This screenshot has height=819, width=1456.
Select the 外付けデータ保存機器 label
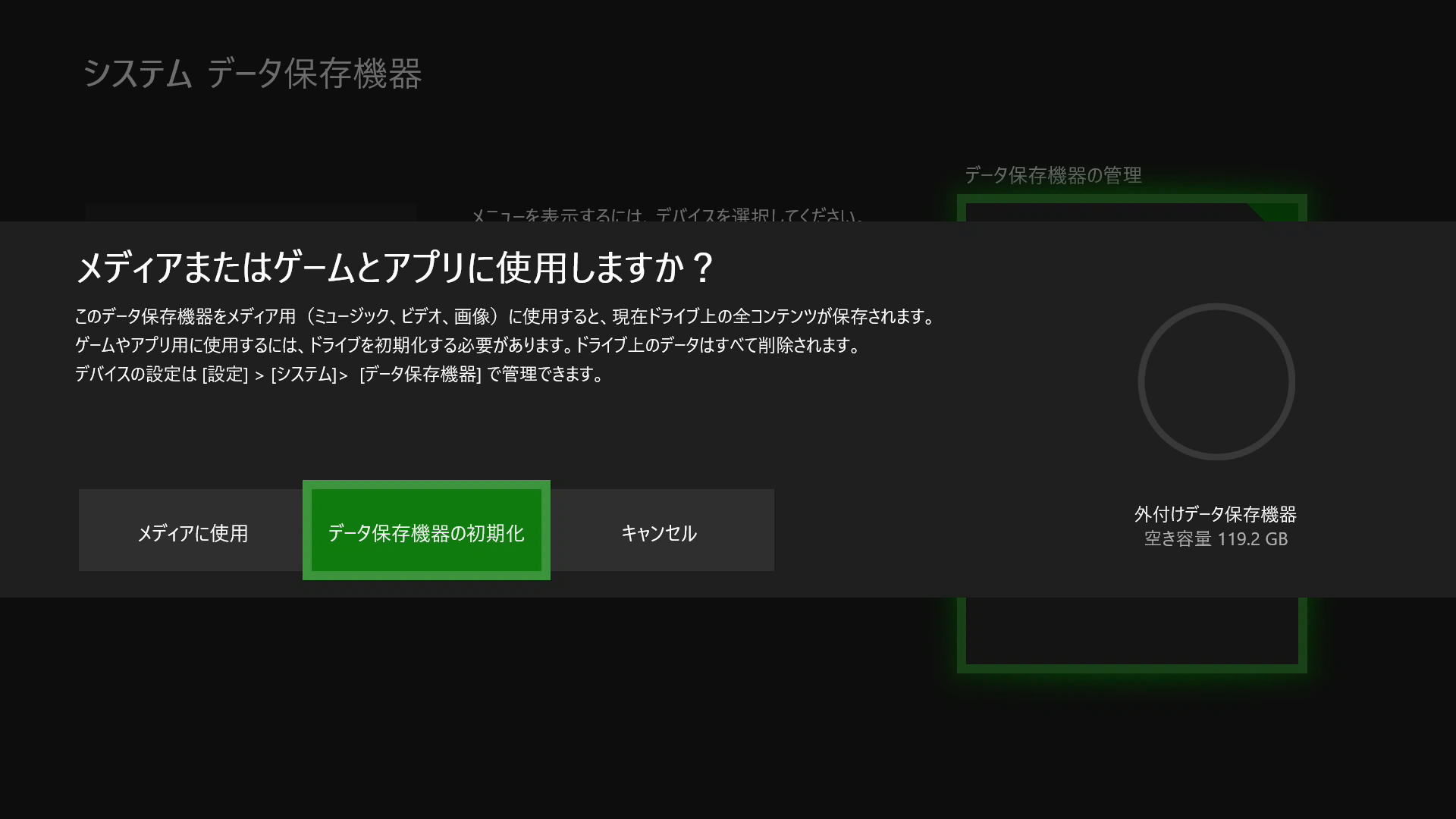coord(1216,514)
